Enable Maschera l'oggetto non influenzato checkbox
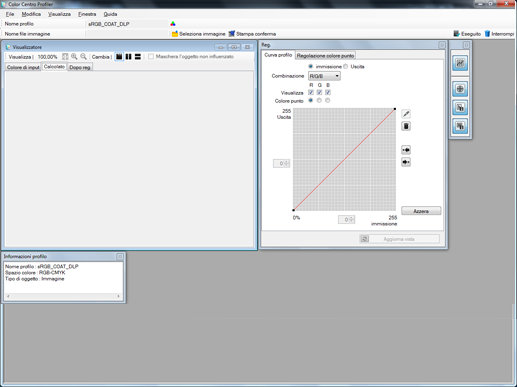This screenshot has width=517, height=387. (151, 56)
